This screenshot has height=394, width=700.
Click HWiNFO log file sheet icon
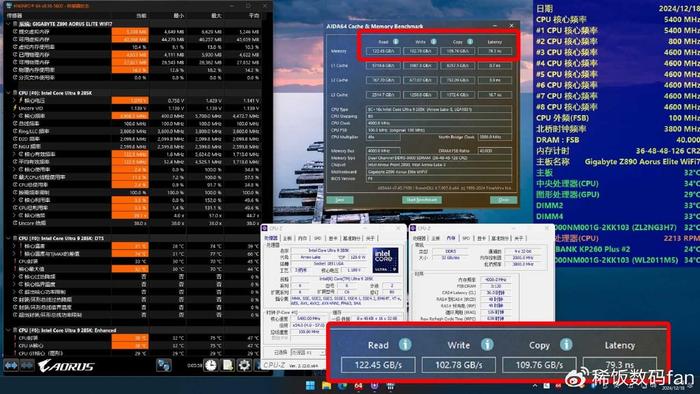click(228, 365)
